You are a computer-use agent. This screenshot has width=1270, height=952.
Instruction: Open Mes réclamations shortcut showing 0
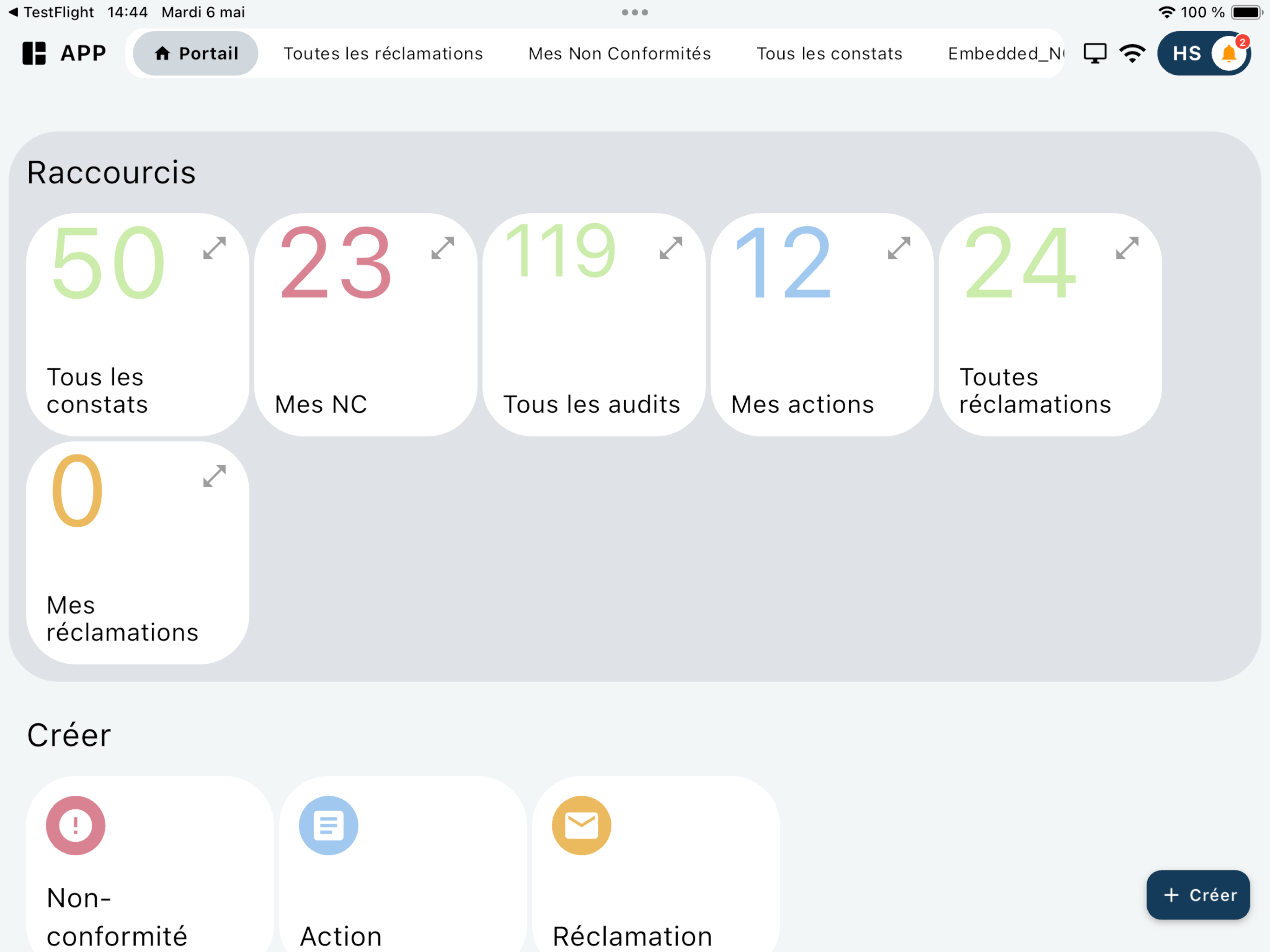(138, 553)
